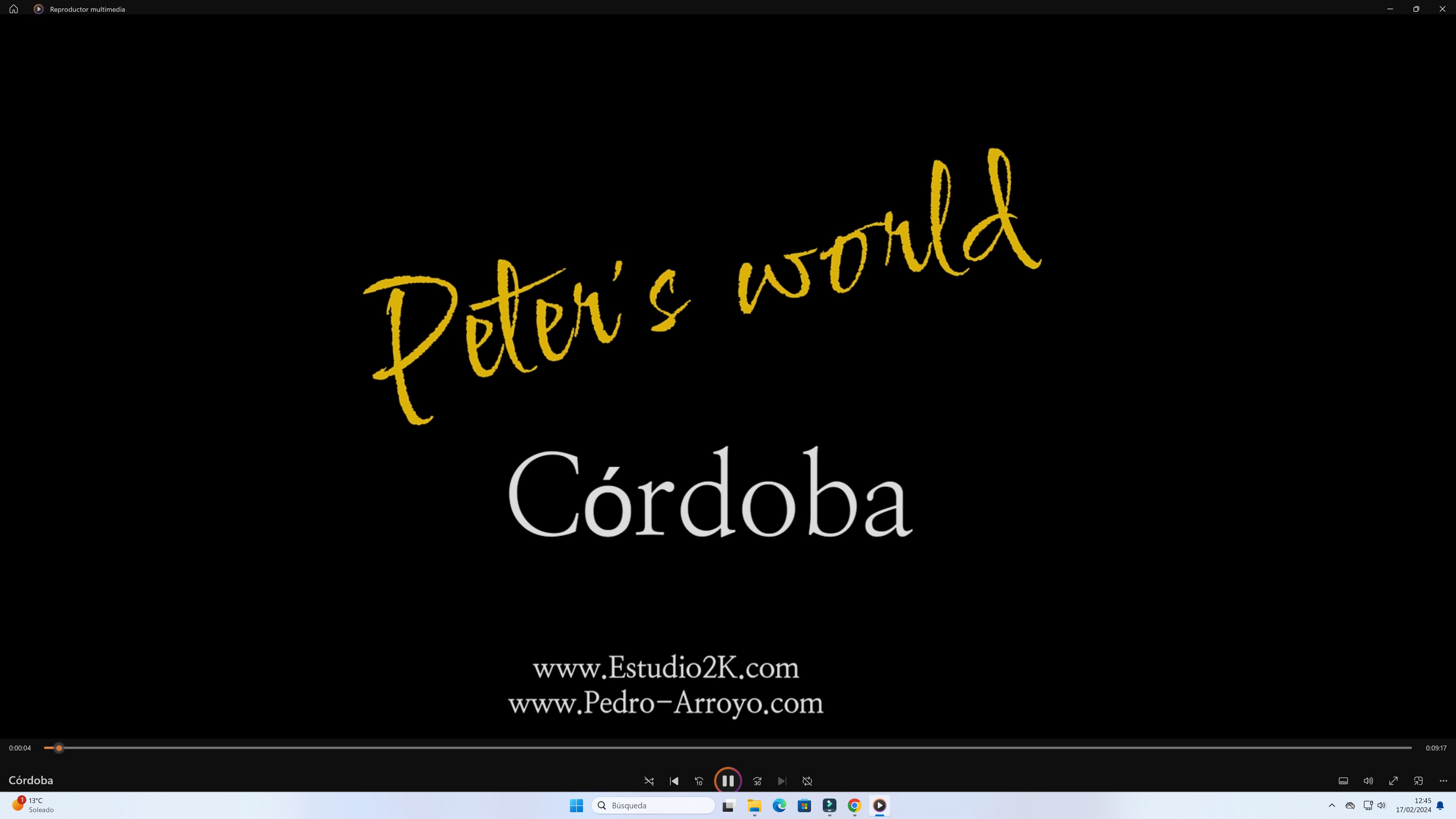Click the Búsqueda taskbar search box
Image resolution: width=1456 pixels, height=819 pixels.
653,805
